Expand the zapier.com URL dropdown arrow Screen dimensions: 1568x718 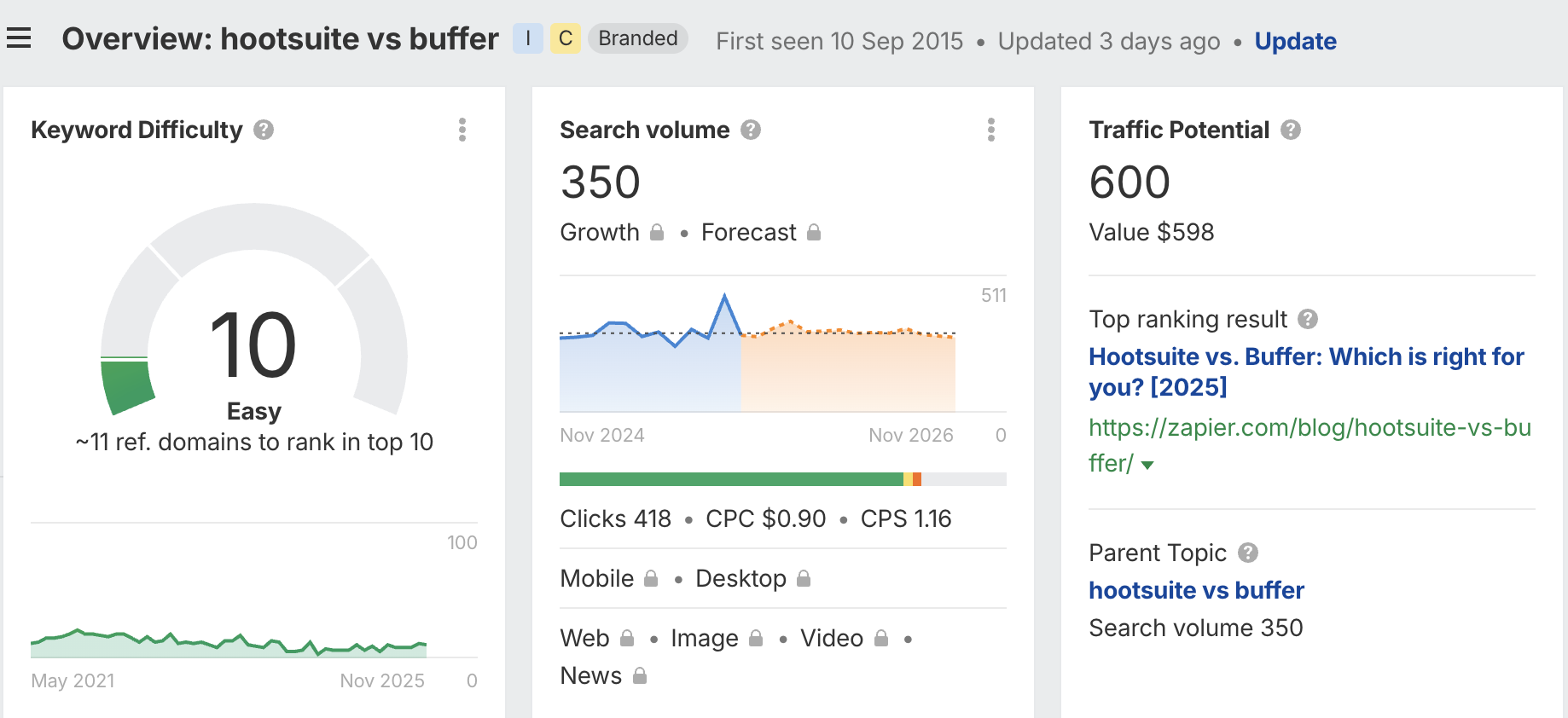click(1147, 466)
